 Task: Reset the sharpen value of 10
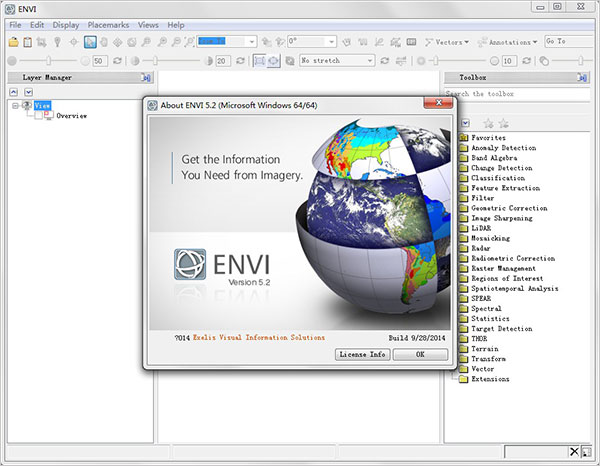[x=527, y=60]
